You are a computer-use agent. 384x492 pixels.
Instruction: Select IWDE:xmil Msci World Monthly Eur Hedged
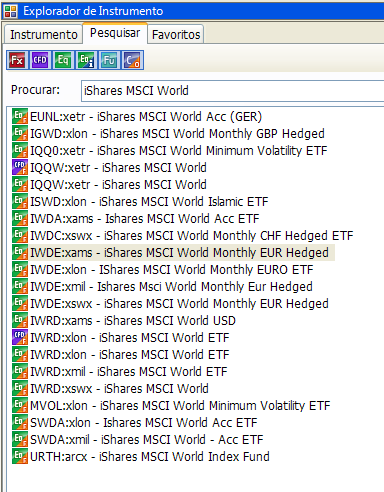click(171, 287)
